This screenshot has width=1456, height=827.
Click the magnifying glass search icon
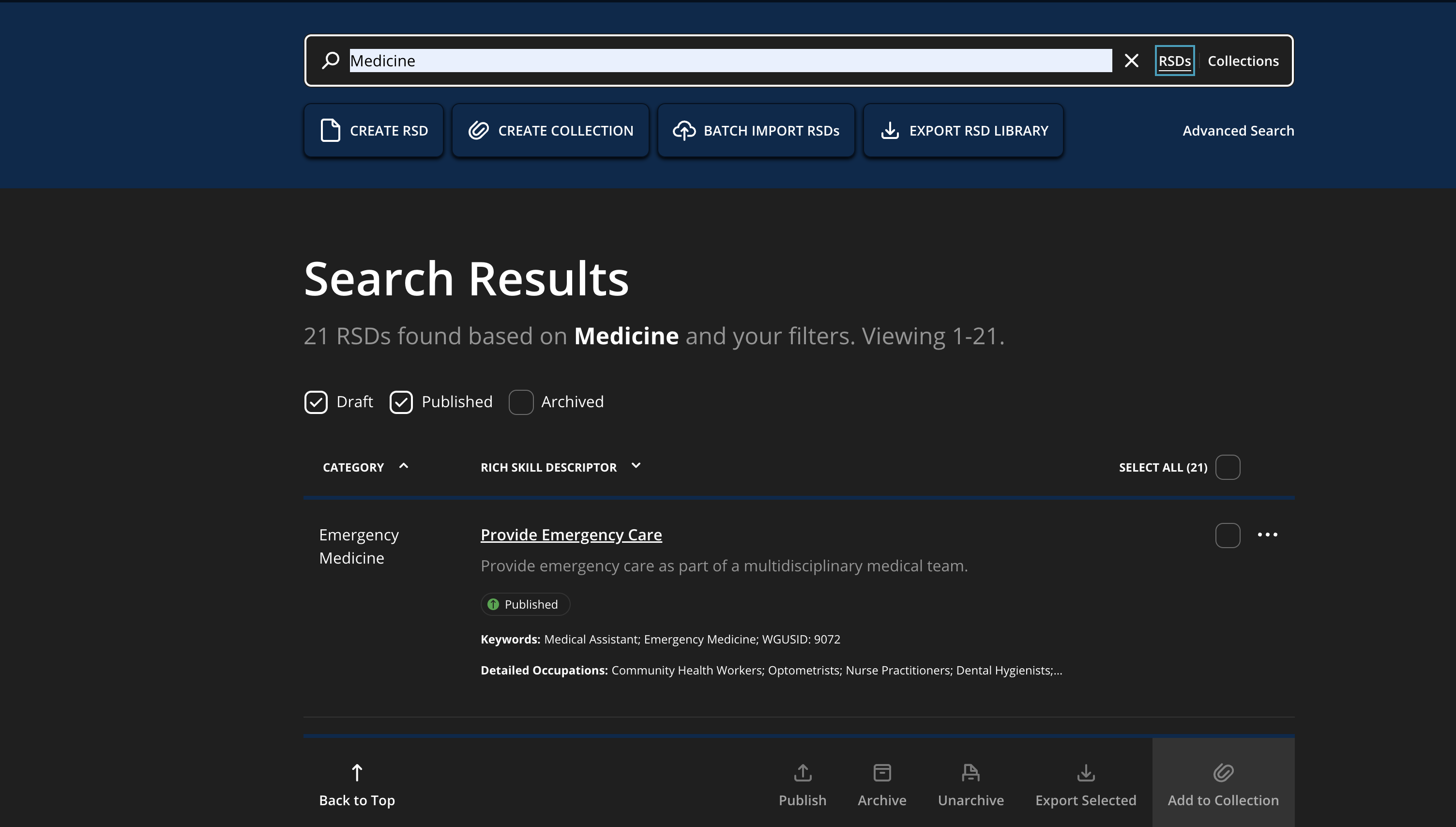click(x=331, y=60)
